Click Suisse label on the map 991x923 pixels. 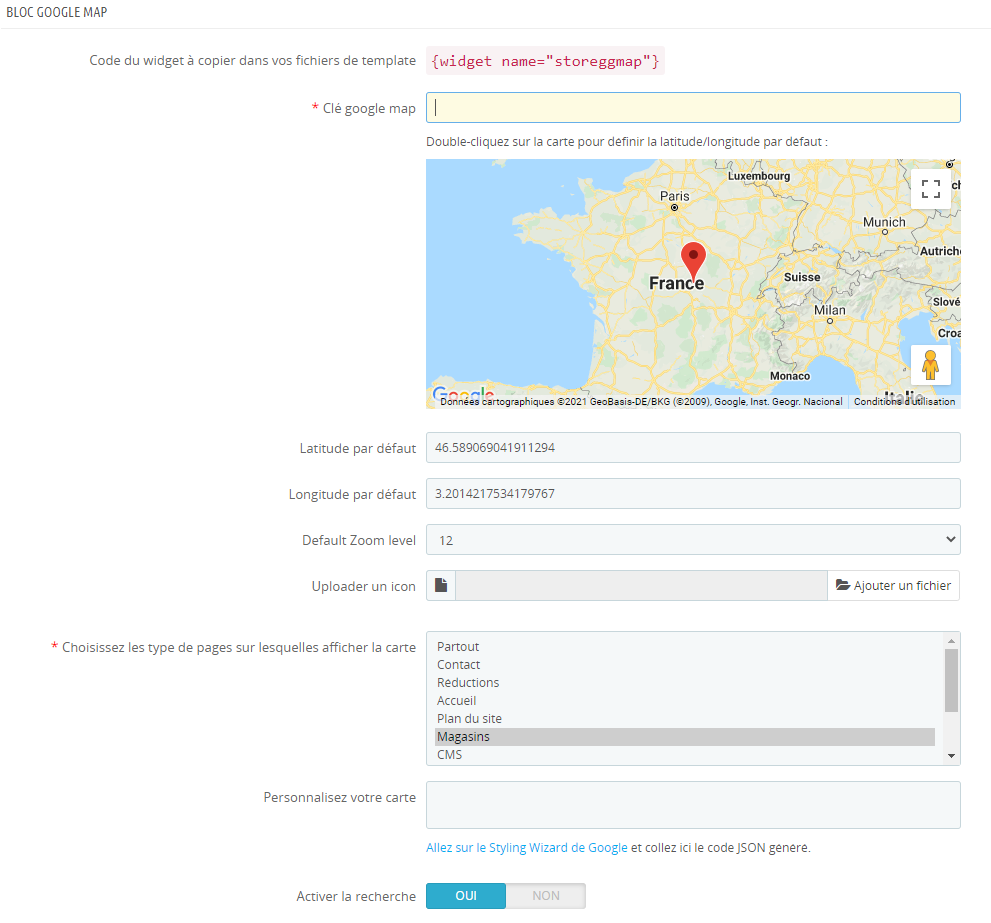[x=802, y=277]
